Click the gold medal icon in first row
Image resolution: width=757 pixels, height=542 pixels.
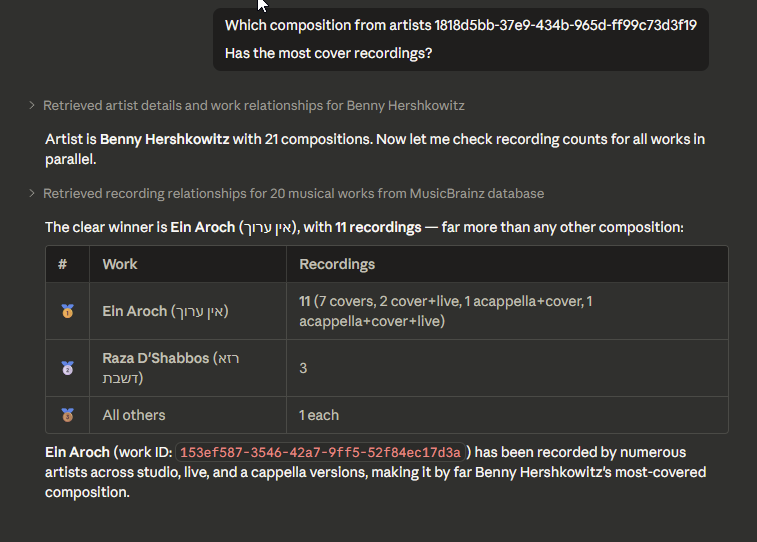point(67,311)
